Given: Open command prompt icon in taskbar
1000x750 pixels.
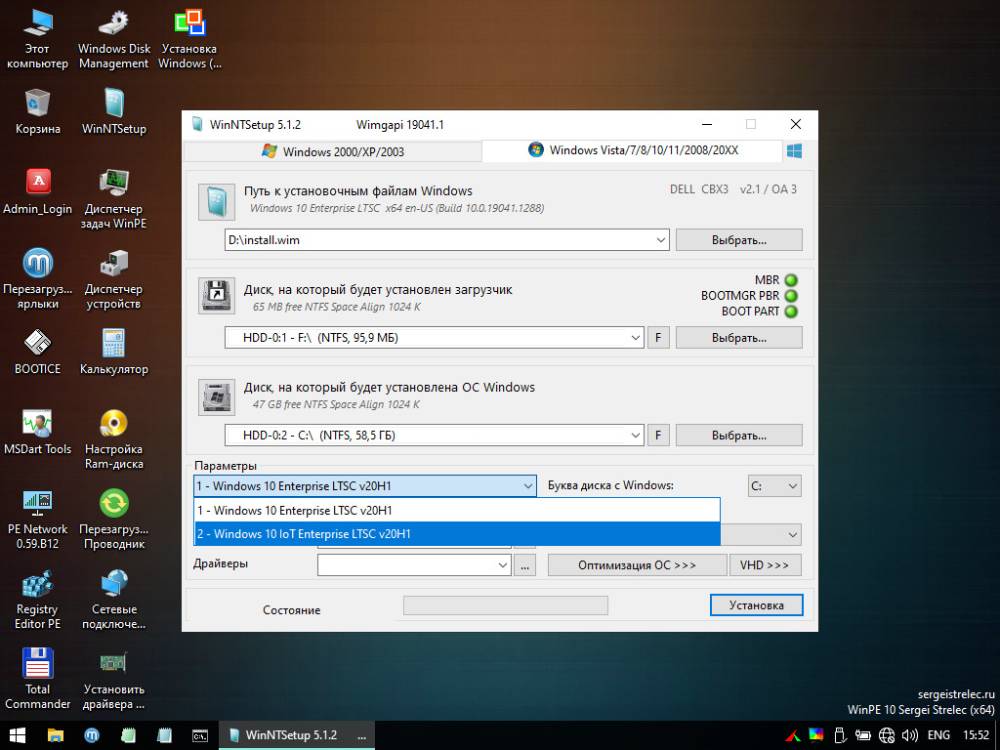Looking at the screenshot, I should click(200, 735).
